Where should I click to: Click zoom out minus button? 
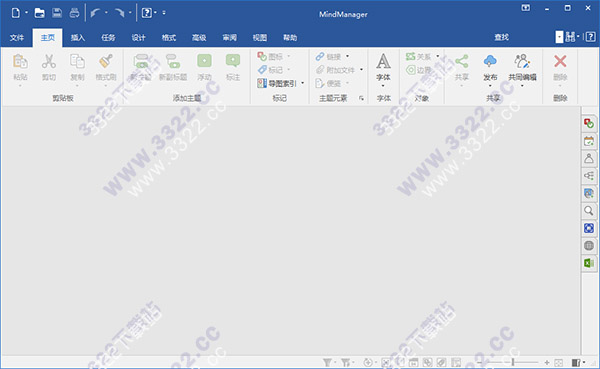pyautogui.click(x=479, y=362)
